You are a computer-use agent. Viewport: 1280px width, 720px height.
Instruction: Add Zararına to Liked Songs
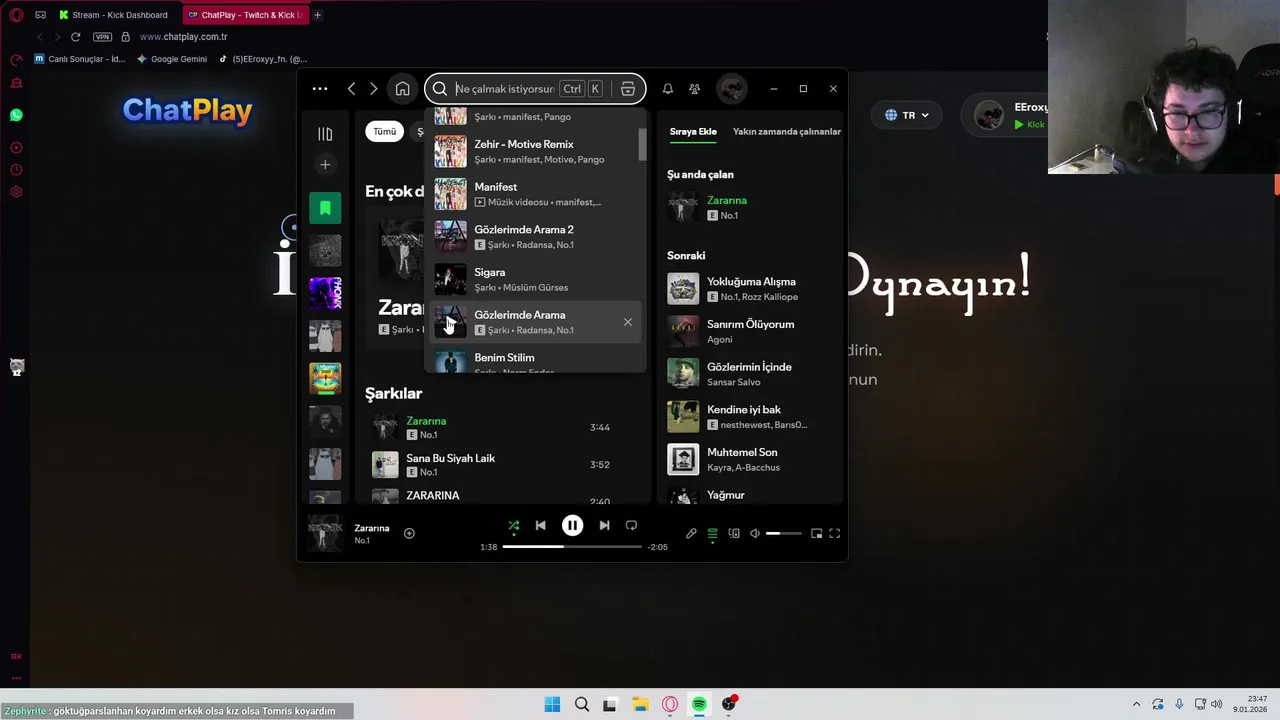(409, 534)
